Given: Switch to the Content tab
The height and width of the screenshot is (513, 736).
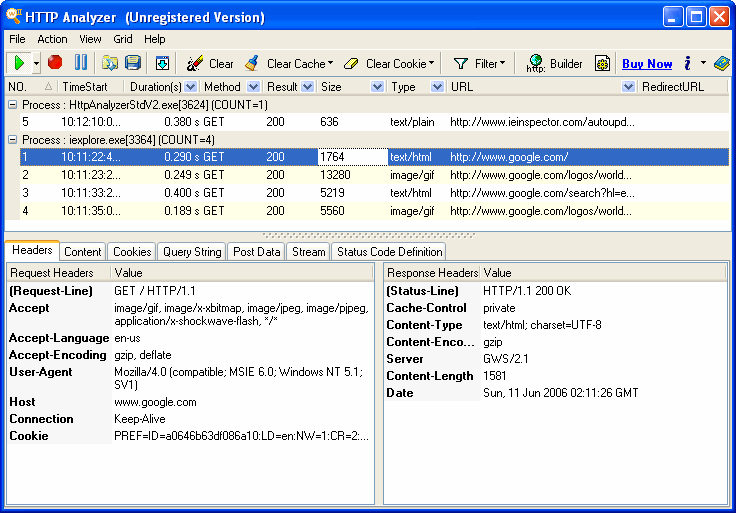Looking at the screenshot, I should pyautogui.click(x=83, y=252).
